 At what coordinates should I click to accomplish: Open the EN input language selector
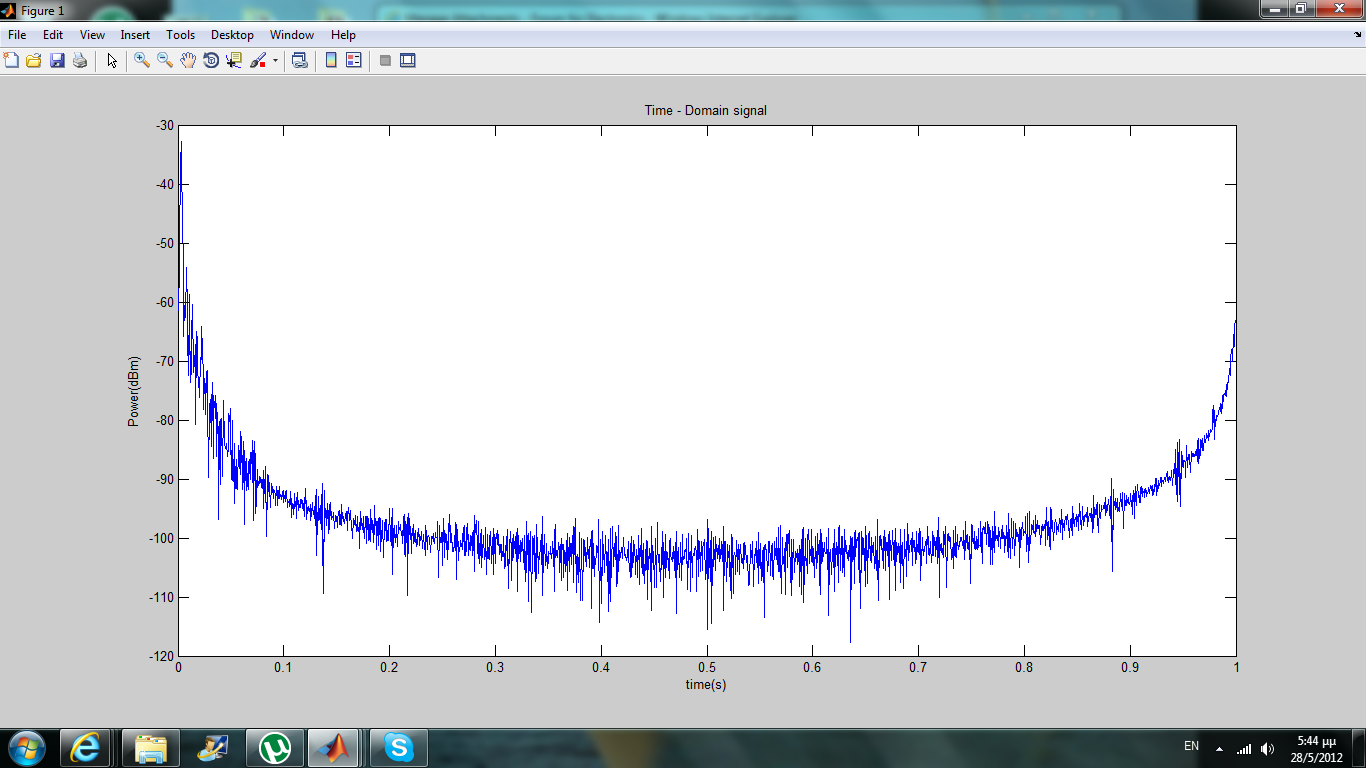(1191, 746)
